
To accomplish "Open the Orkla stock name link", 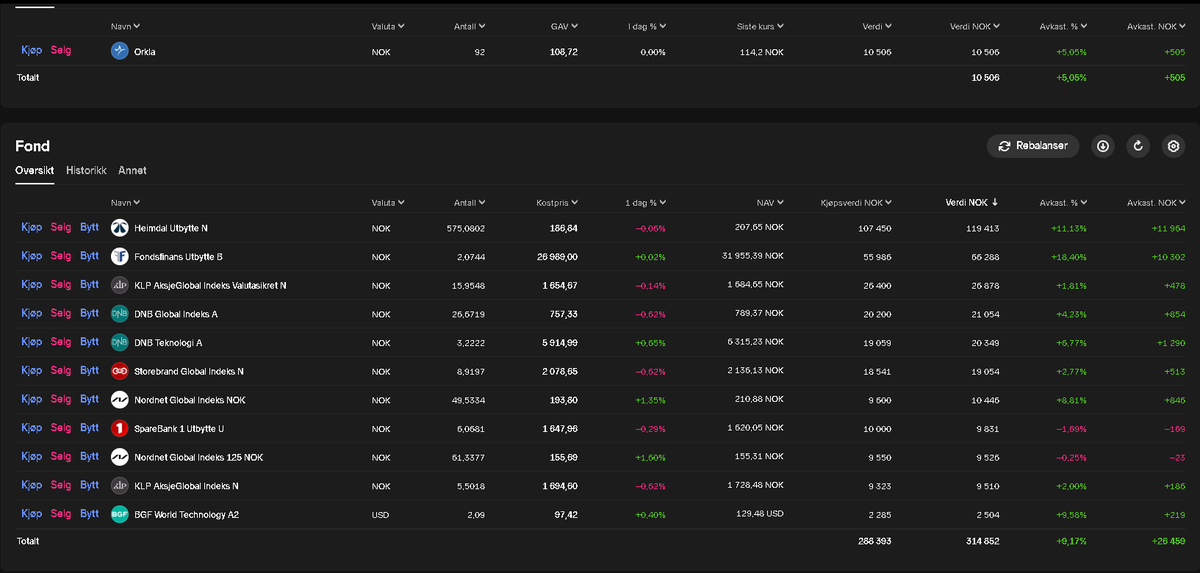I will click(145, 52).
